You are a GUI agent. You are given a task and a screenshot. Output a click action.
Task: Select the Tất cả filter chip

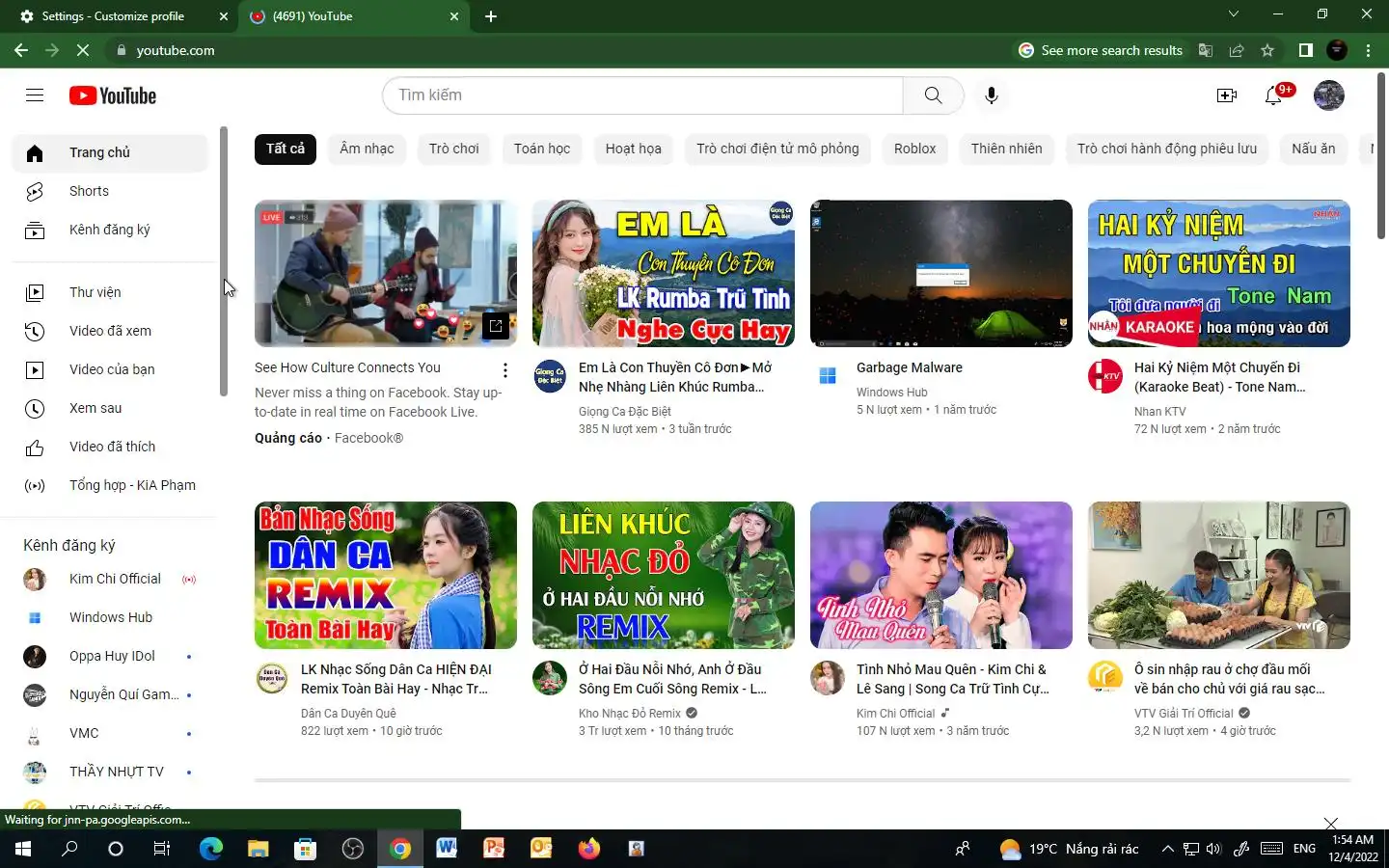[286, 149]
